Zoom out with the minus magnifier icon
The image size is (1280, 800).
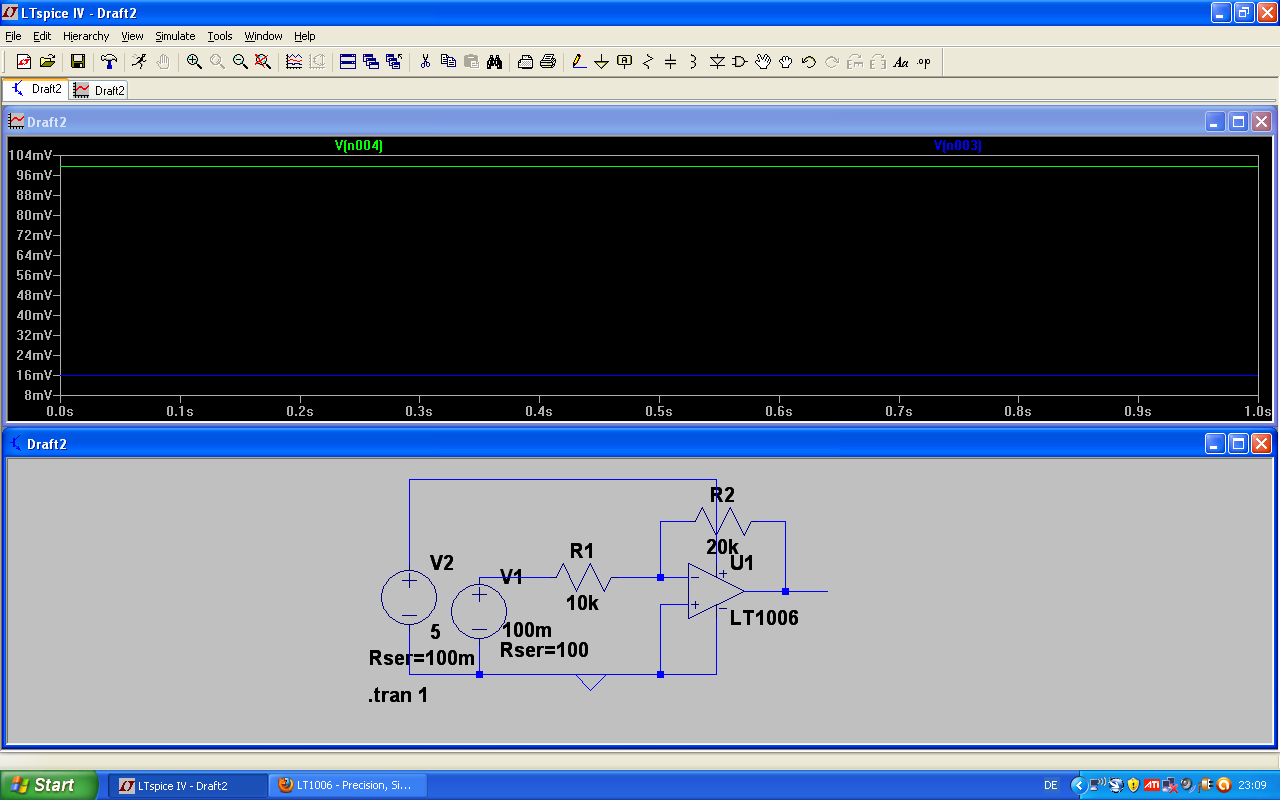pyautogui.click(x=240, y=62)
